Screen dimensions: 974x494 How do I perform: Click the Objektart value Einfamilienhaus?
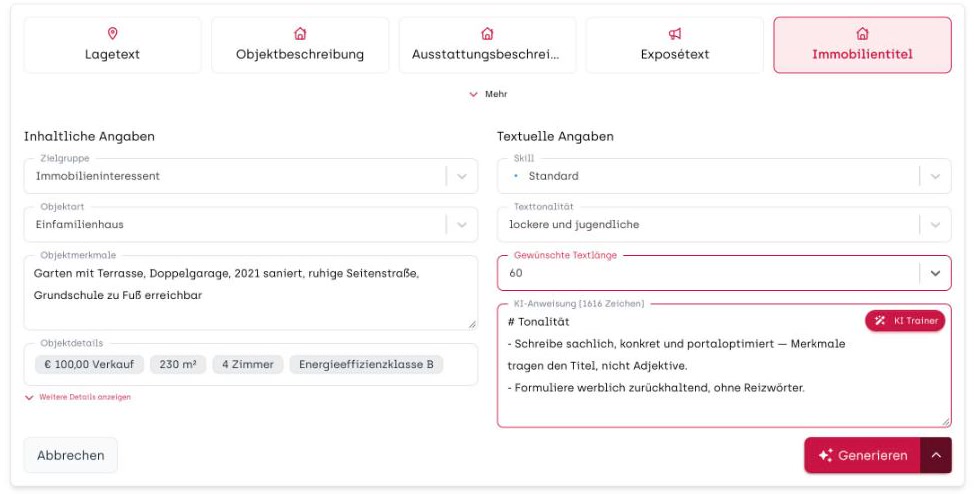tap(80, 224)
